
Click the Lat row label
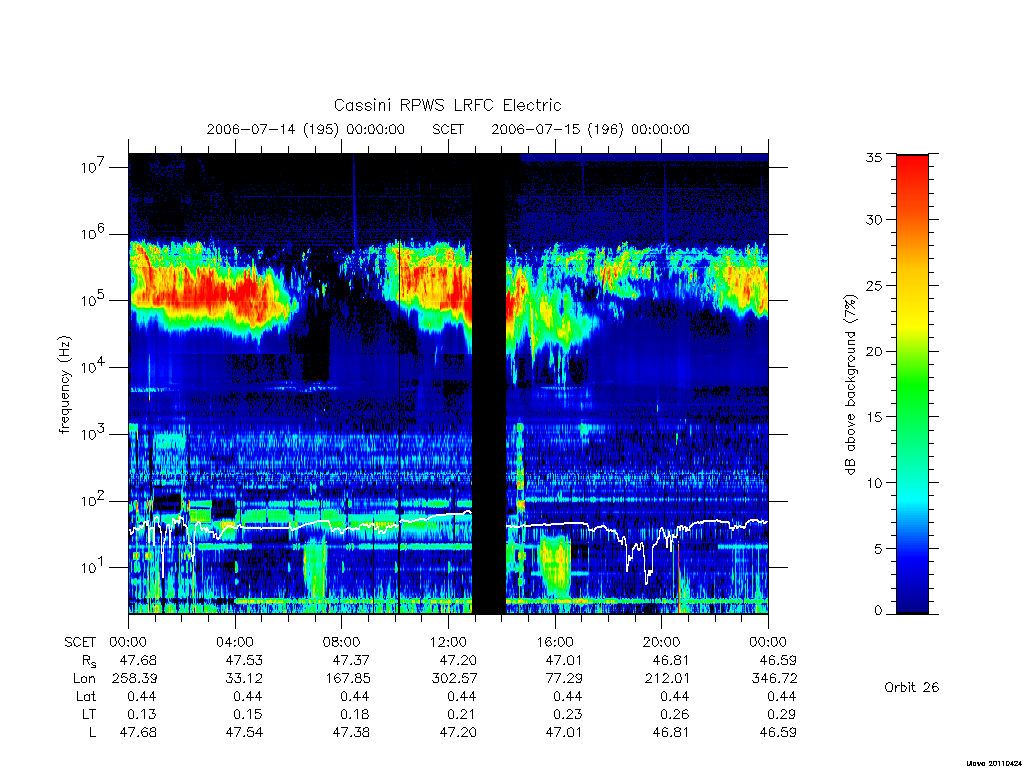pyautogui.click(x=86, y=696)
